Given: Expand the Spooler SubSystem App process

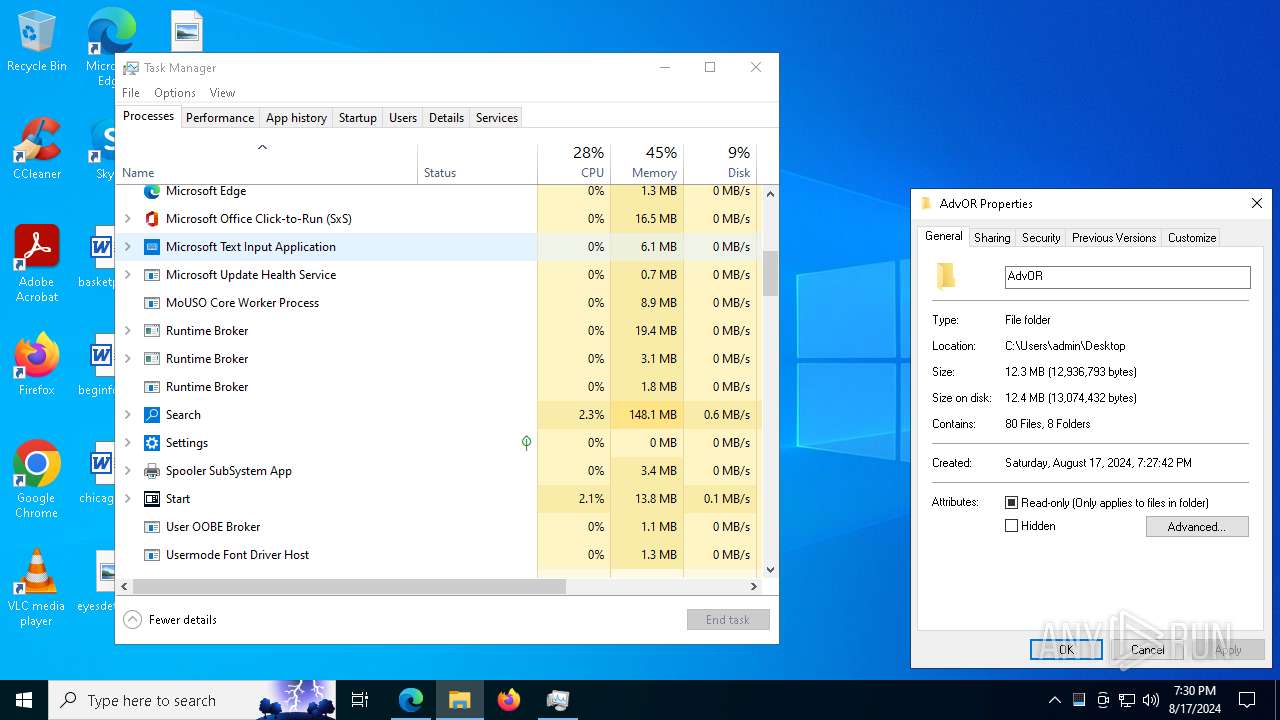Looking at the screenshot, I should [127, 471].
